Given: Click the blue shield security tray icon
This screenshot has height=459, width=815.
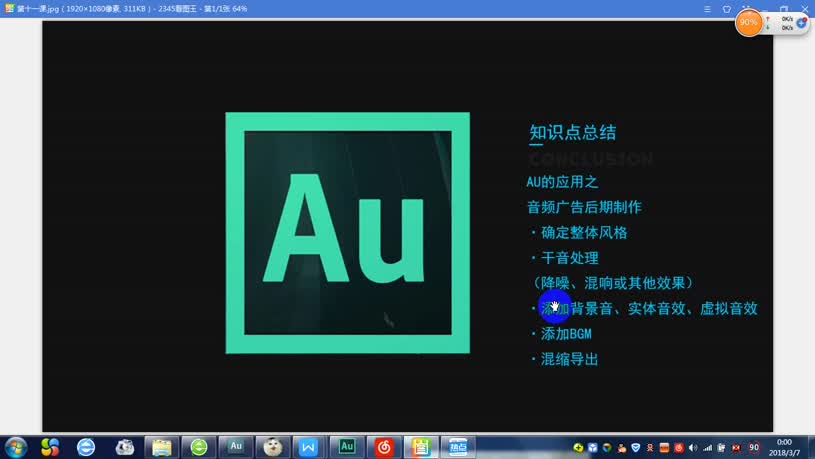Looking at the screenshot, I should [x=636, y=448].
